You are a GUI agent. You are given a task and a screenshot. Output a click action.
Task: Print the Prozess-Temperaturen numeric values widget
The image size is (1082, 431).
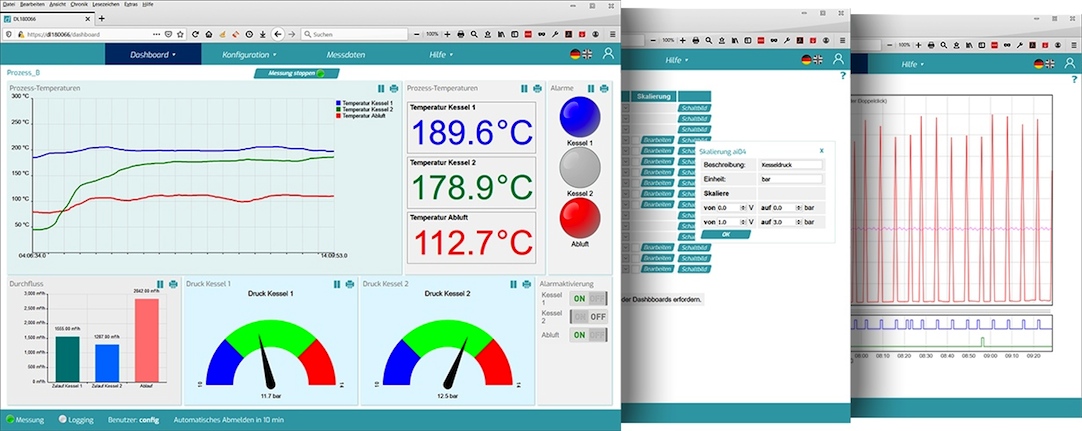coord(538,88)
